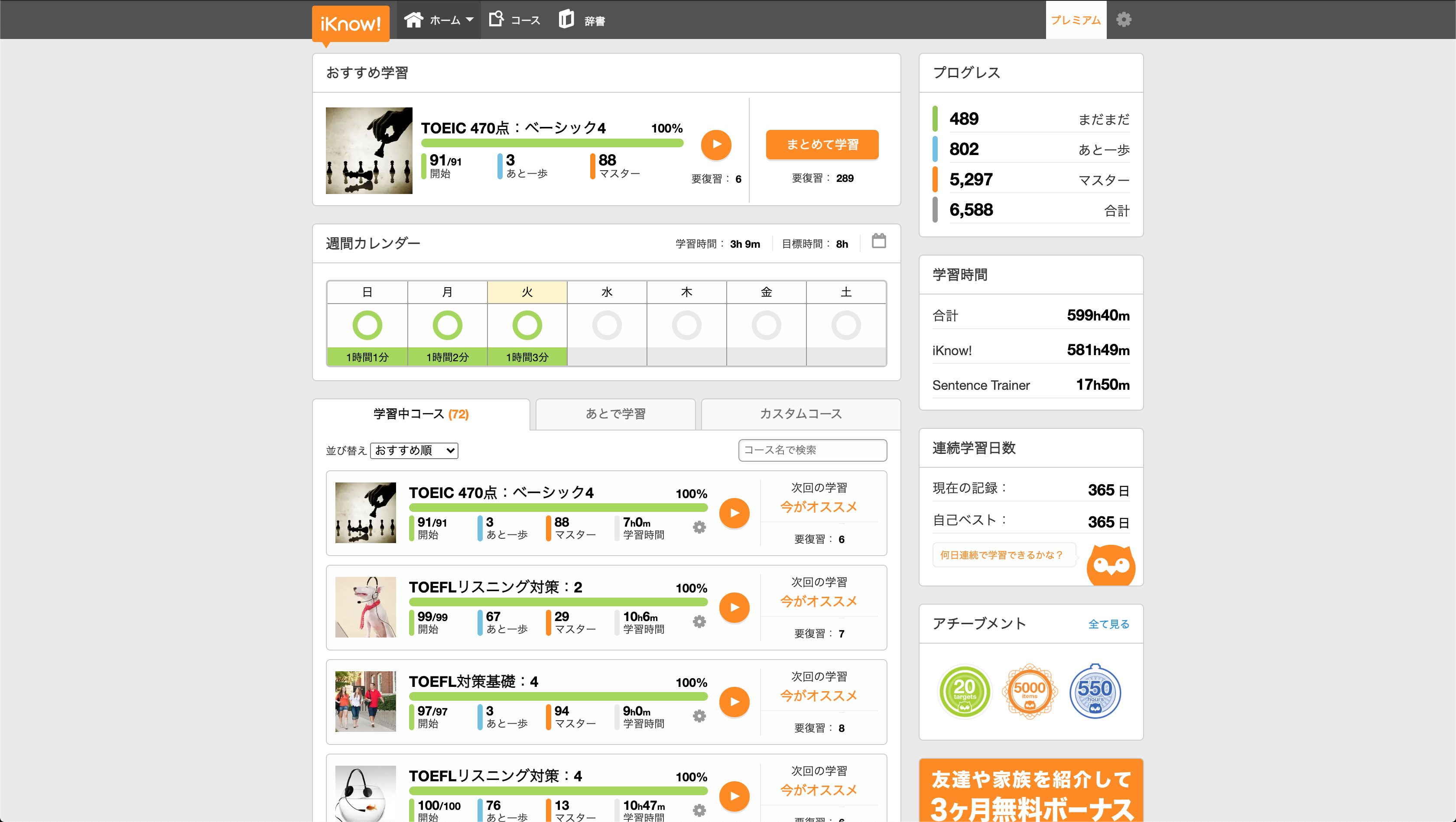Viewport: 1456px width, 822px height.
Task: Open settings gear for TOEFL対策基礎:4
Action: [x=699, y=716]
